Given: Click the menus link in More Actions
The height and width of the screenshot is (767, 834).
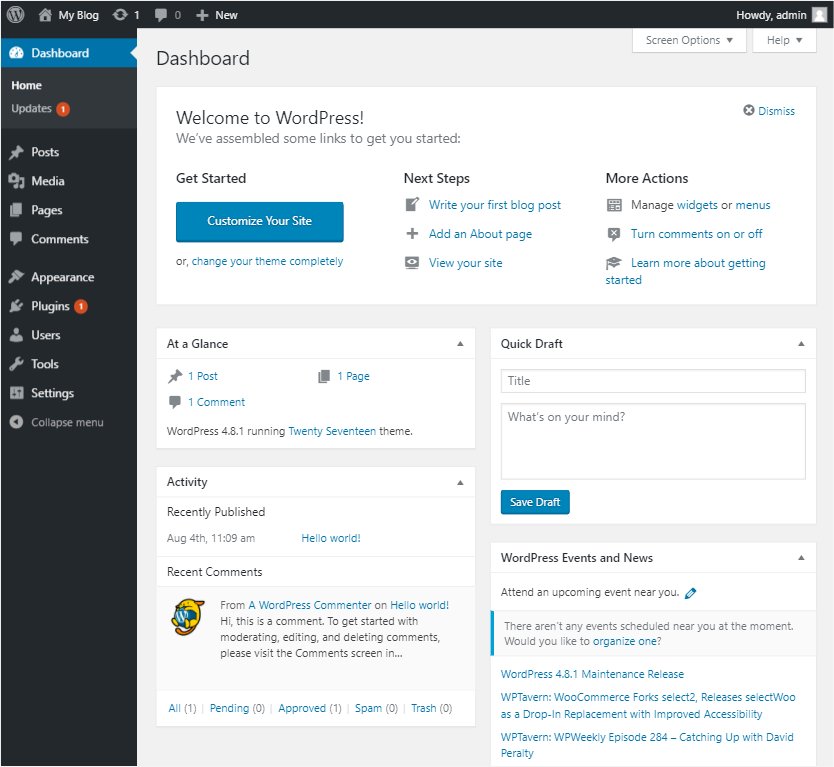Looking at the screenshot, I should pyautogui.click(x=753, y=205).
